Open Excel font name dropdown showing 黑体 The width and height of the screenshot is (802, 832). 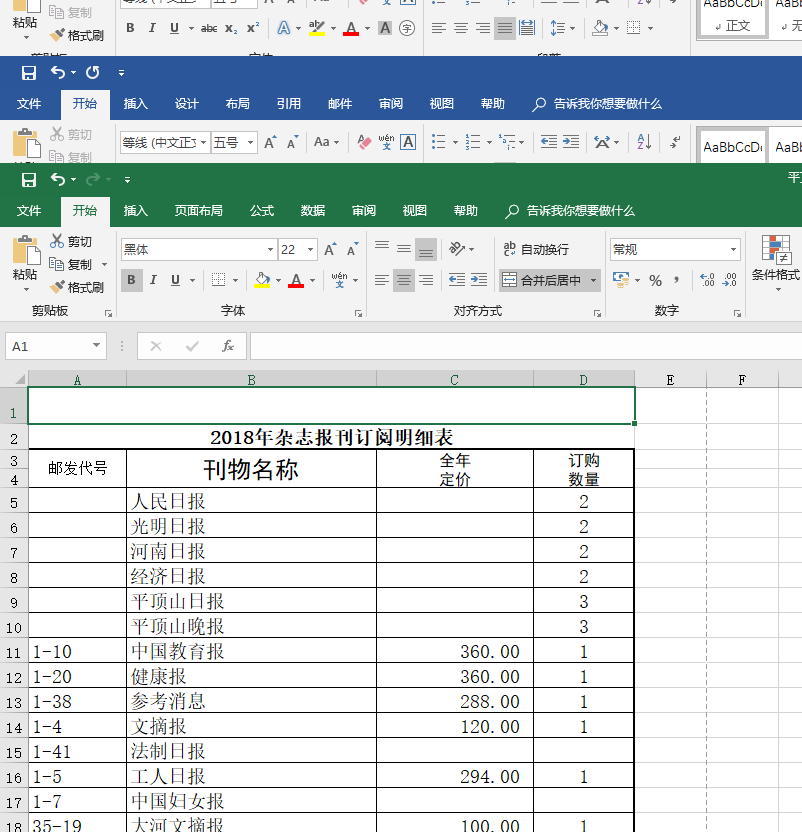pos(270,249)
